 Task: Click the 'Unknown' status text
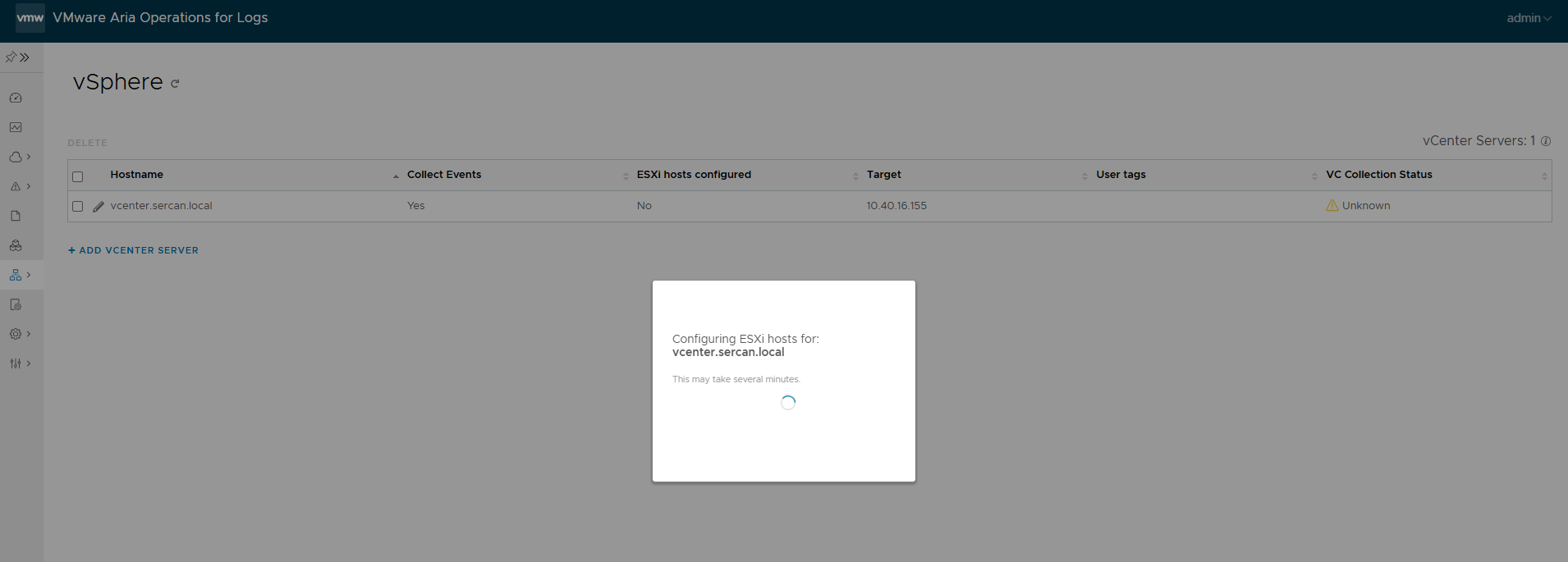pyautogui.click(x=1366, y=206)
